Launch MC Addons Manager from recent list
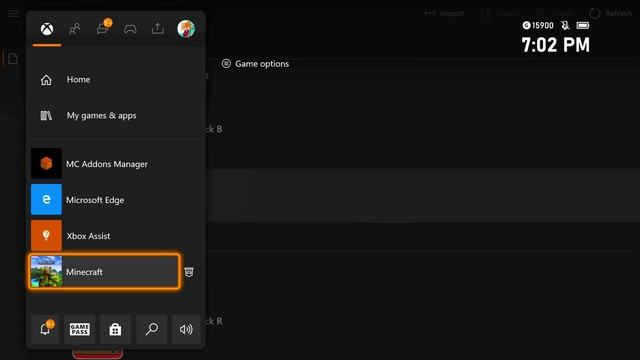640x360 pixels. pos(116,164)
